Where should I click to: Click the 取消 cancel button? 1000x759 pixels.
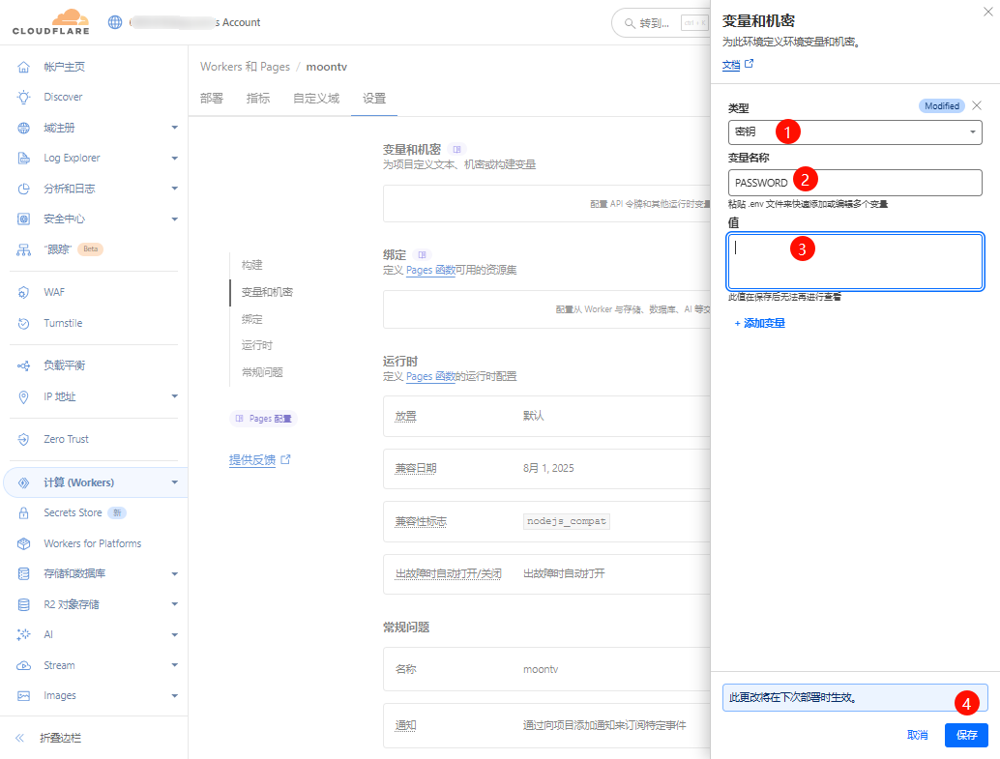(x=917, y=735)
